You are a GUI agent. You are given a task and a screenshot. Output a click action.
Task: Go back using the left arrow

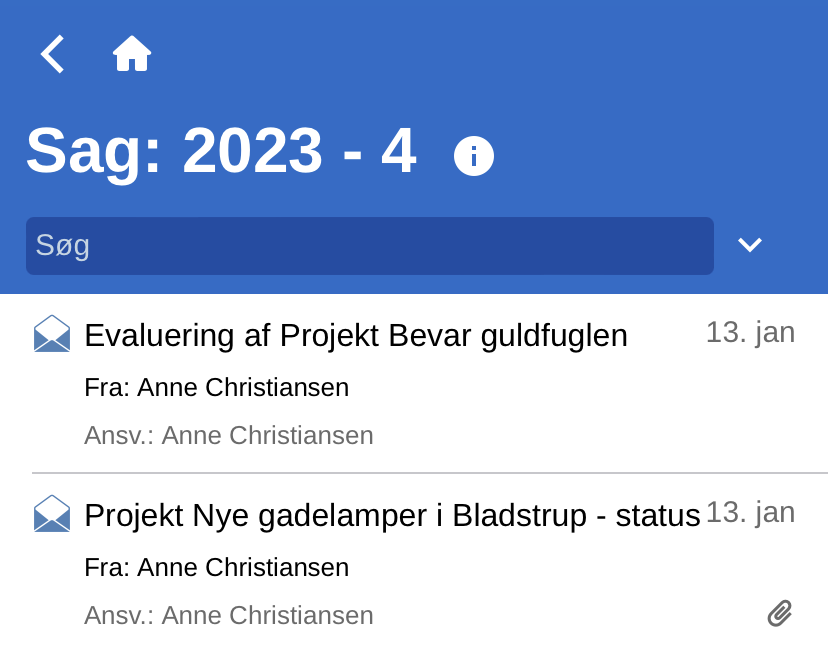point(52,54)
